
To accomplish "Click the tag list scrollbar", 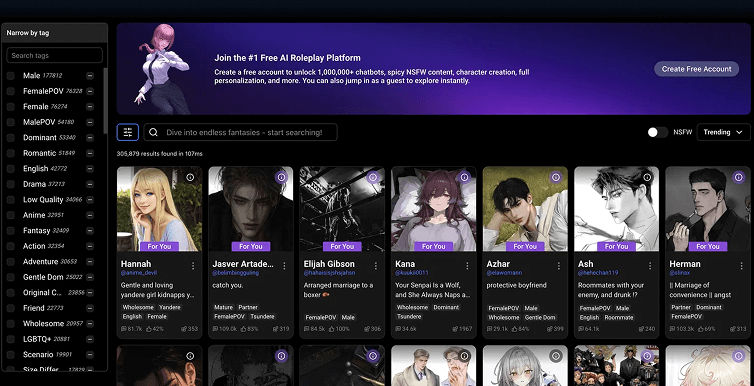I will click(105, 101).
